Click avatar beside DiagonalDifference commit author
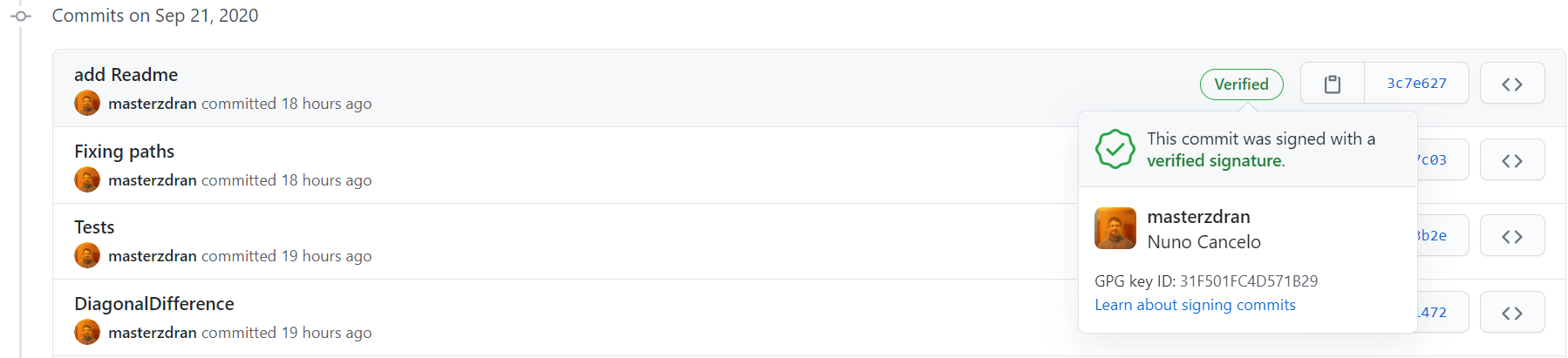 point(87,332)
